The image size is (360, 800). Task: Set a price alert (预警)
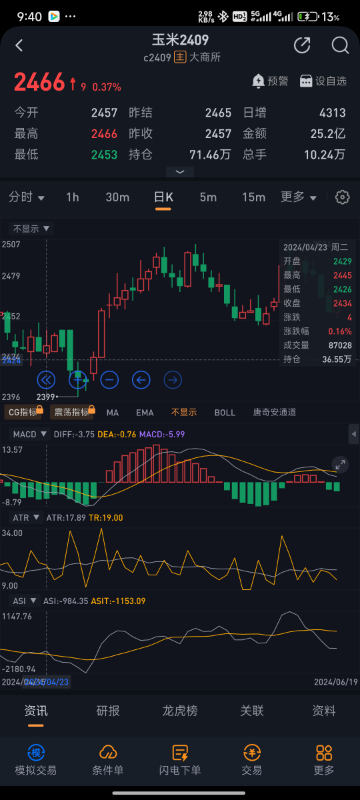click(270, 81)
